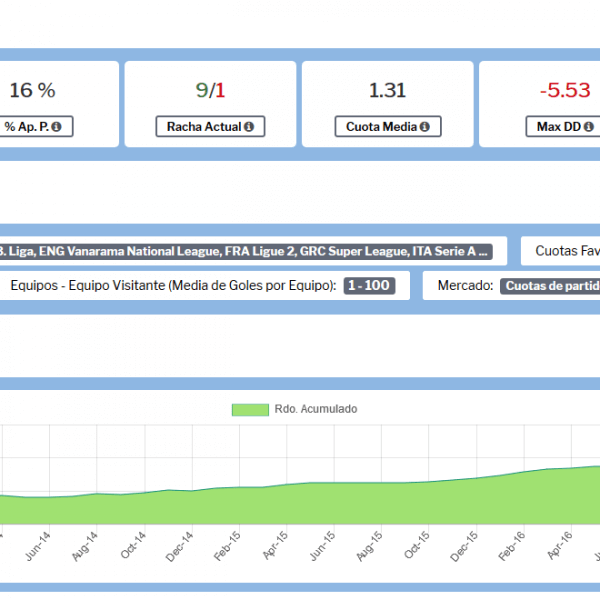Viewport: 600px width, 600px height.
Task: Click info icon beside Racha Actual
Action: (x=249, y=127)
